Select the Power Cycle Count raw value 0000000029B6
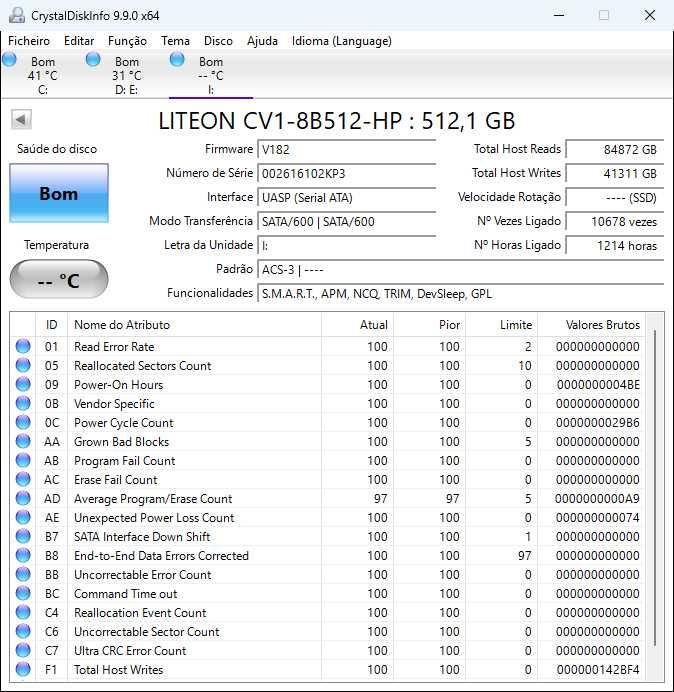Screen dimensions: 674x692 [x=598, y=423]
